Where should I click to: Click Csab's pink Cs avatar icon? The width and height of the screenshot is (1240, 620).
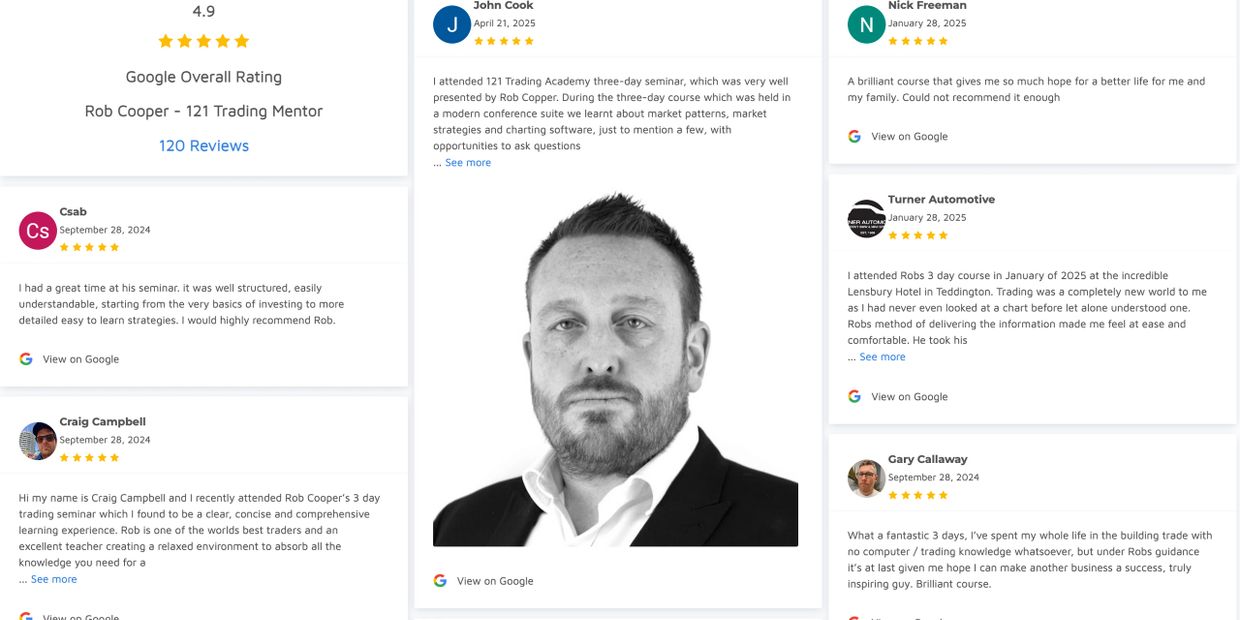(x=38, y=231)
